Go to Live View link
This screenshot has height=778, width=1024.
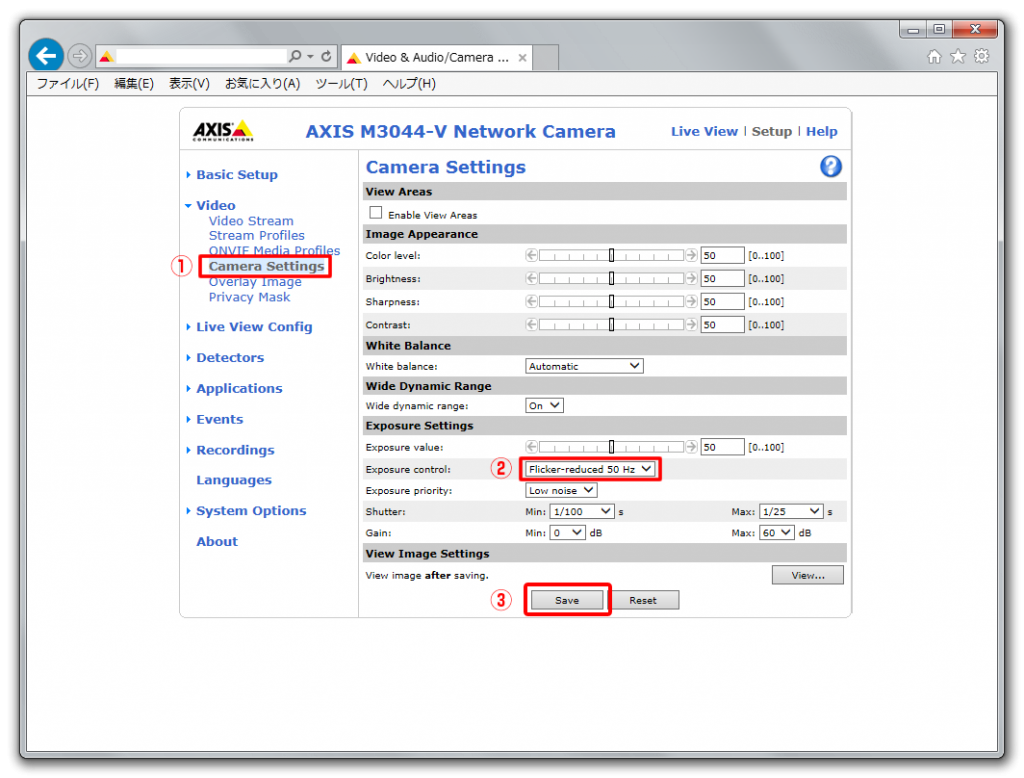[x=704, y=131]
